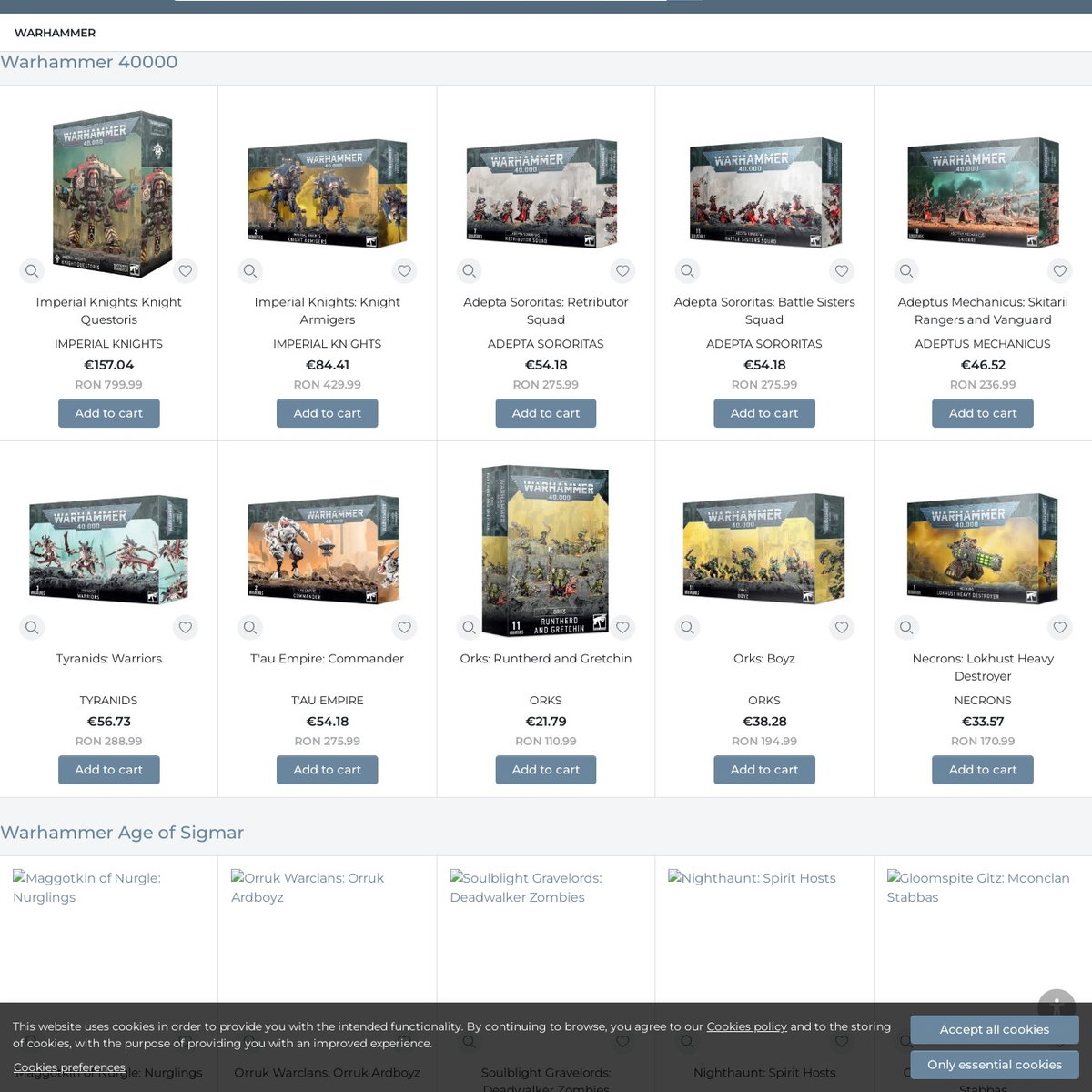Add Tyranids Warriors to wishlist

[x=186, y=627]
